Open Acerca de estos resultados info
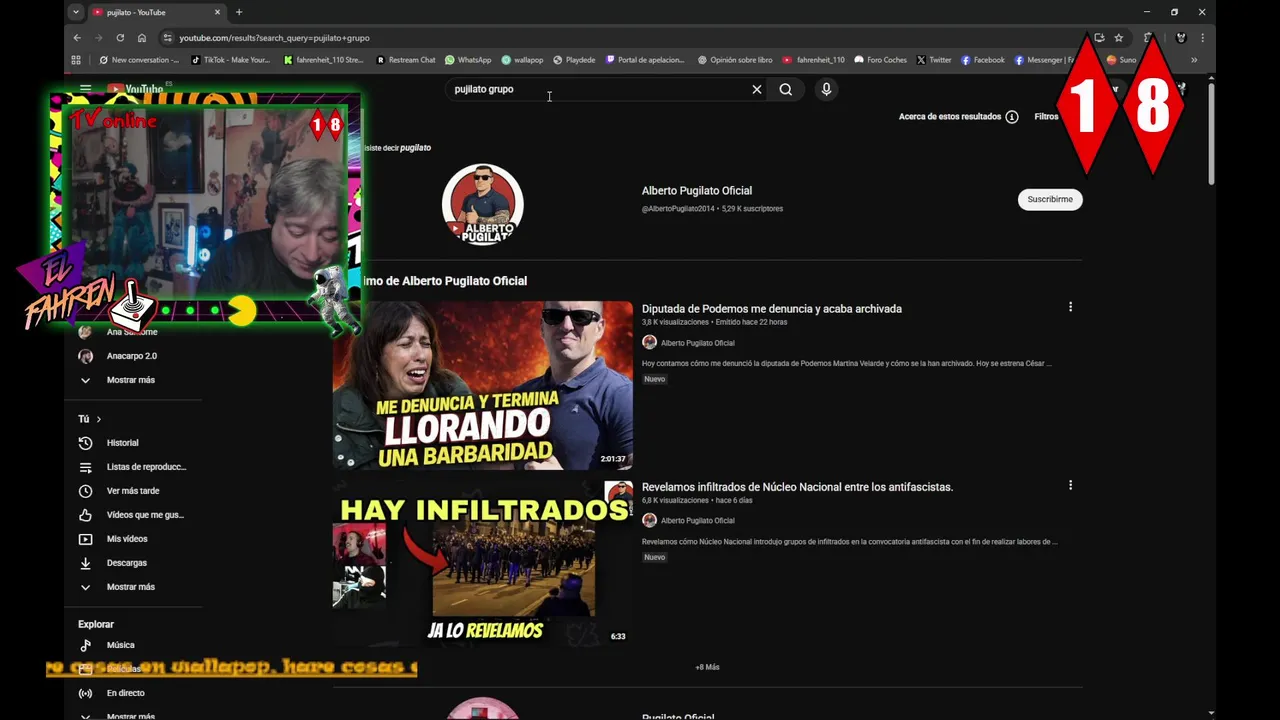1280x720 pixels. [958, 117]
